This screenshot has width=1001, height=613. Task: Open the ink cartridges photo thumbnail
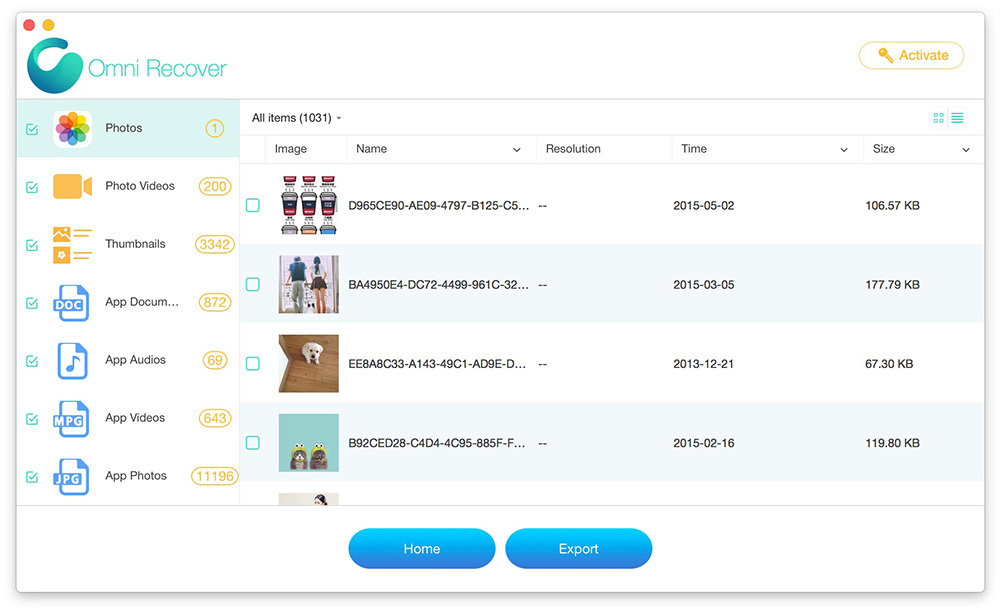coord(309,206)
